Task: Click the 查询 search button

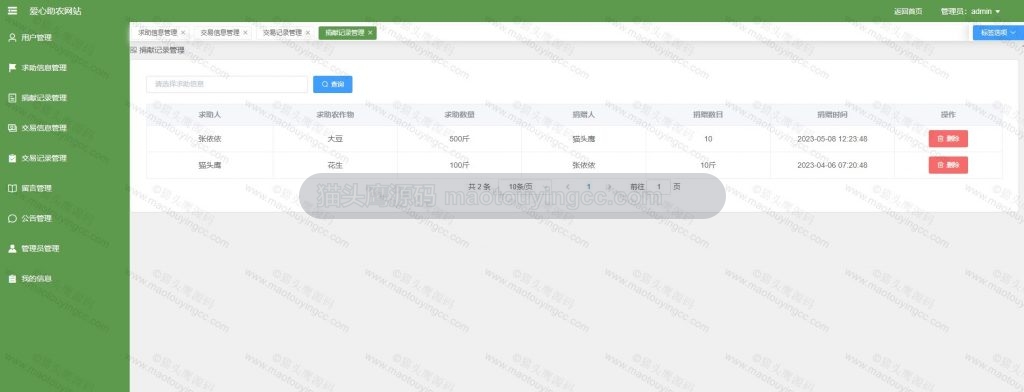Action: [x=332, y=84]
